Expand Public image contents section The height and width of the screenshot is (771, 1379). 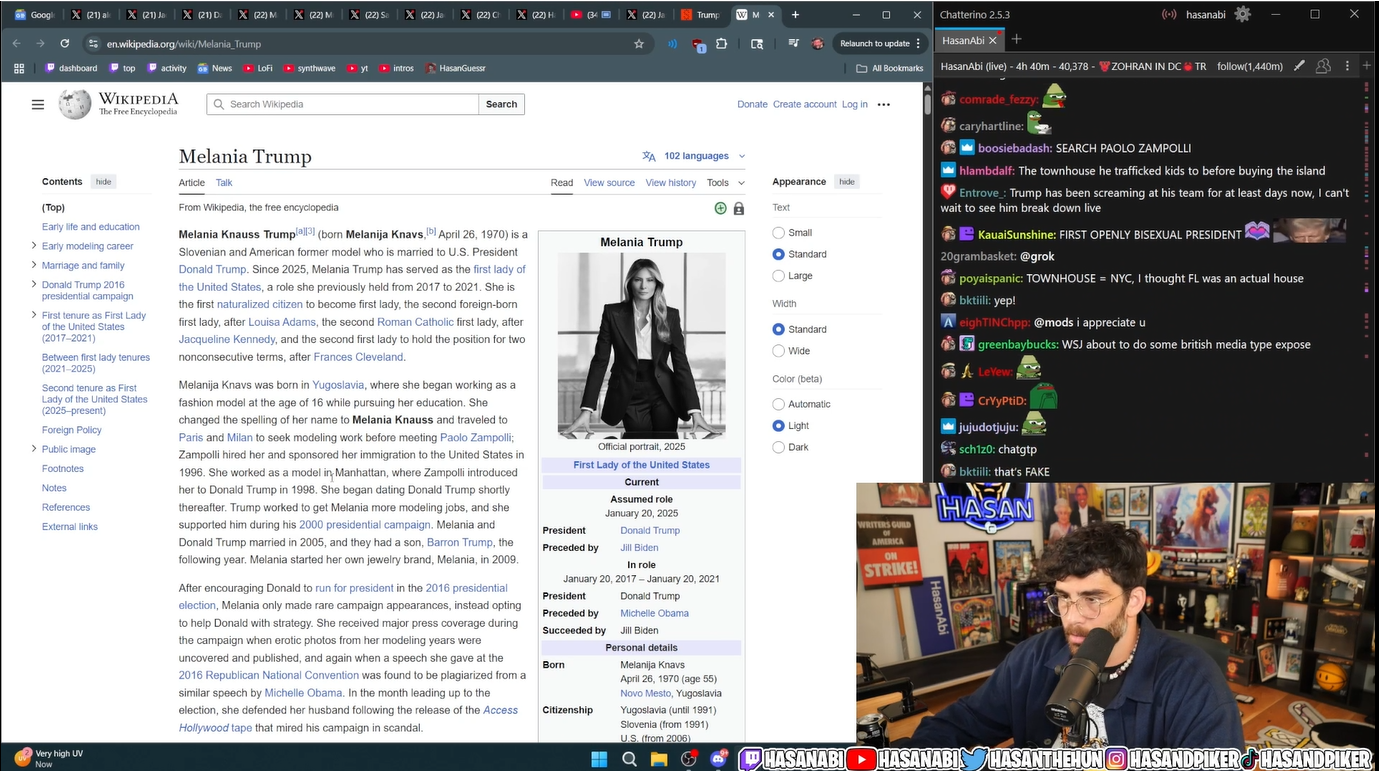point(34,449)
